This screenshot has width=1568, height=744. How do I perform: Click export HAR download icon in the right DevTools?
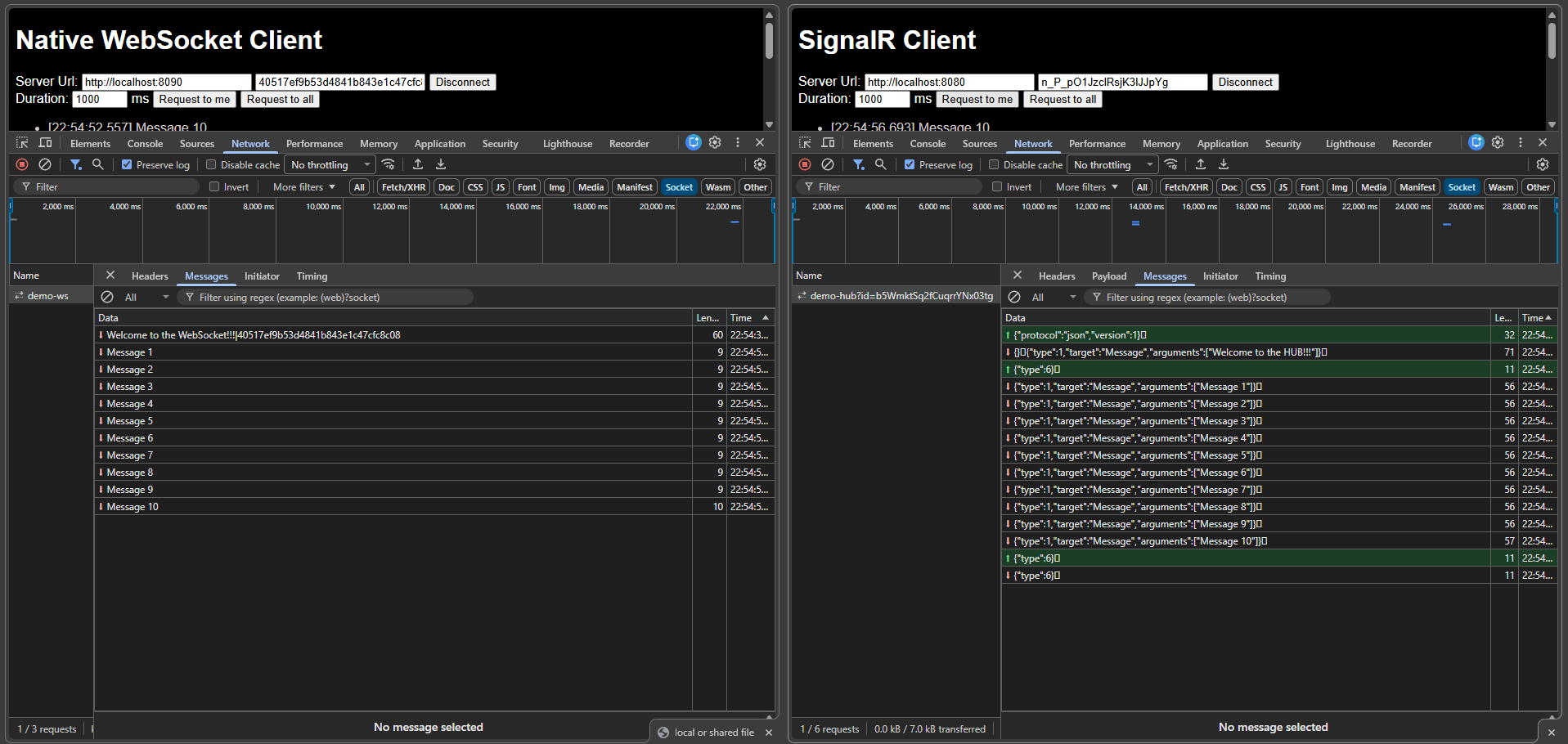tap(1224, 164)
